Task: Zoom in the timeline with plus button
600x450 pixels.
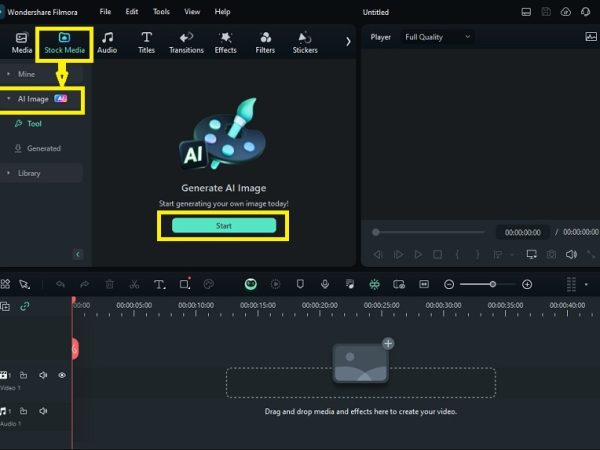Action: point(527,284)
